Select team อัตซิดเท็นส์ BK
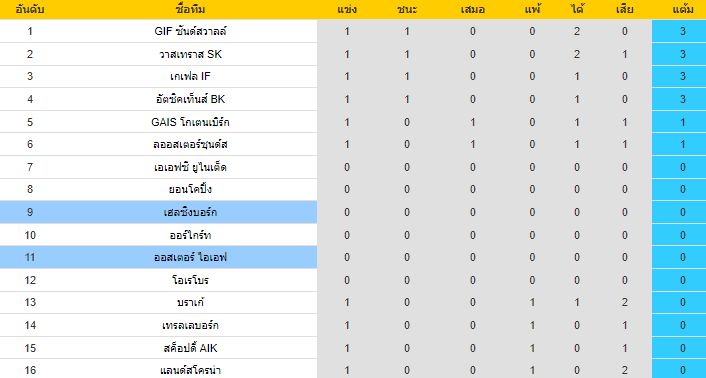Screen dimensions: 706x378 pyautogui.click(x=190, y=99)
